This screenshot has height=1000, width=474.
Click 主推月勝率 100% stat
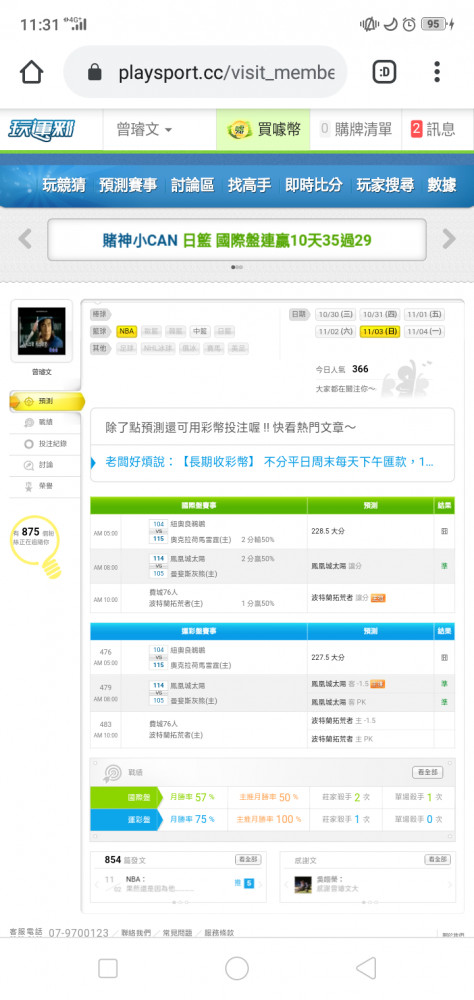[268, 820]
